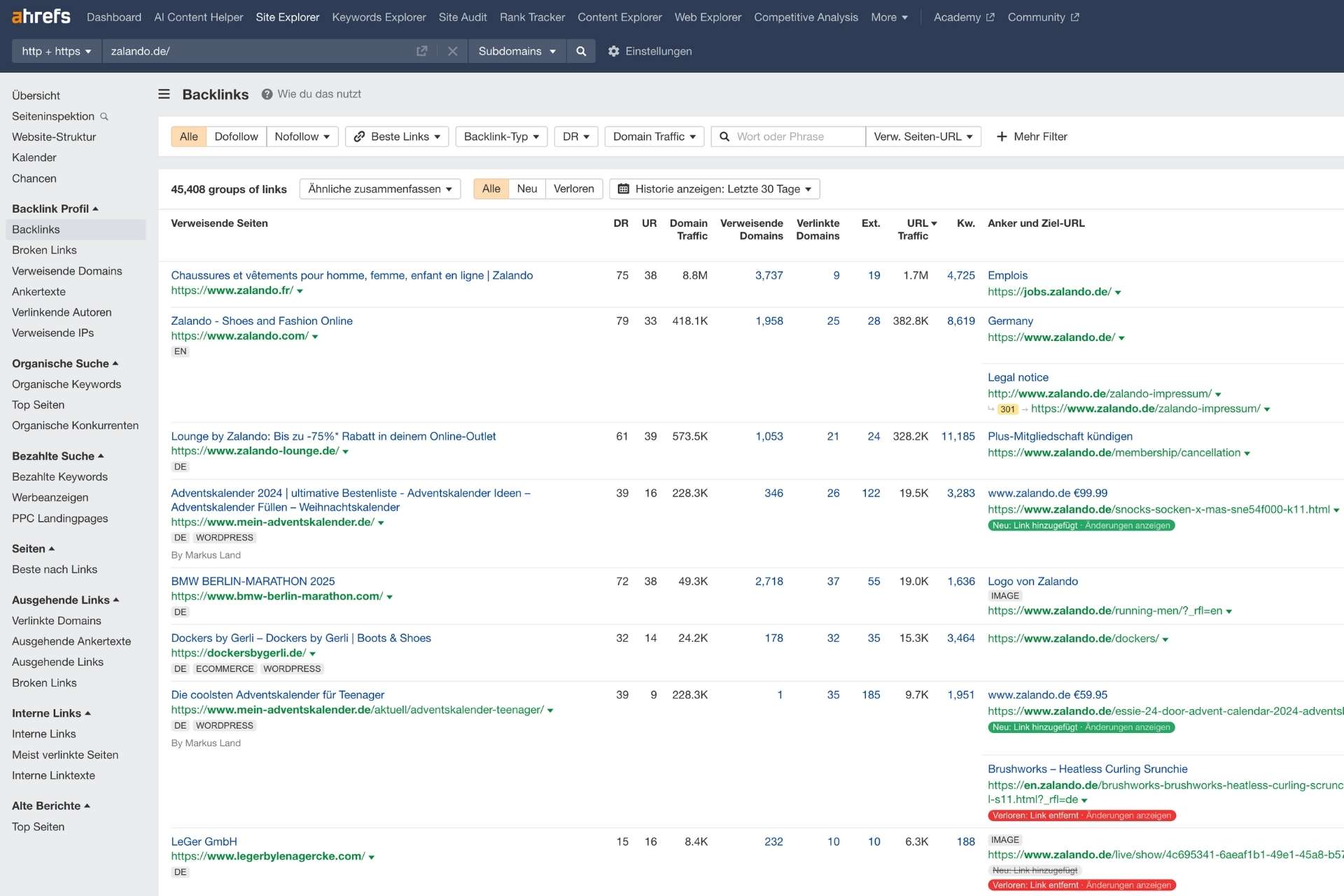1344x896 pixels.
Task: Select the Neu link status toggle
Action: click(x=527, y=189)
